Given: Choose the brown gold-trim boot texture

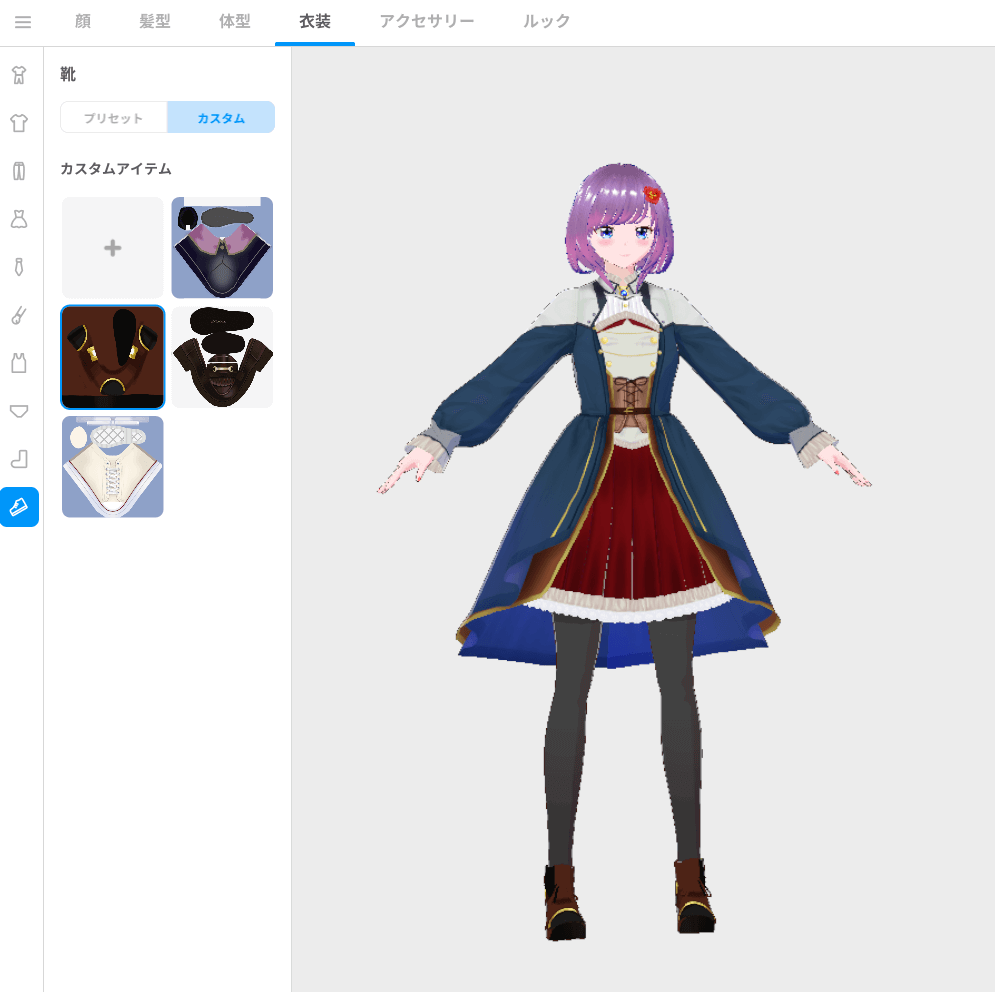Looking at the screenshot, I should pos(113,357).
